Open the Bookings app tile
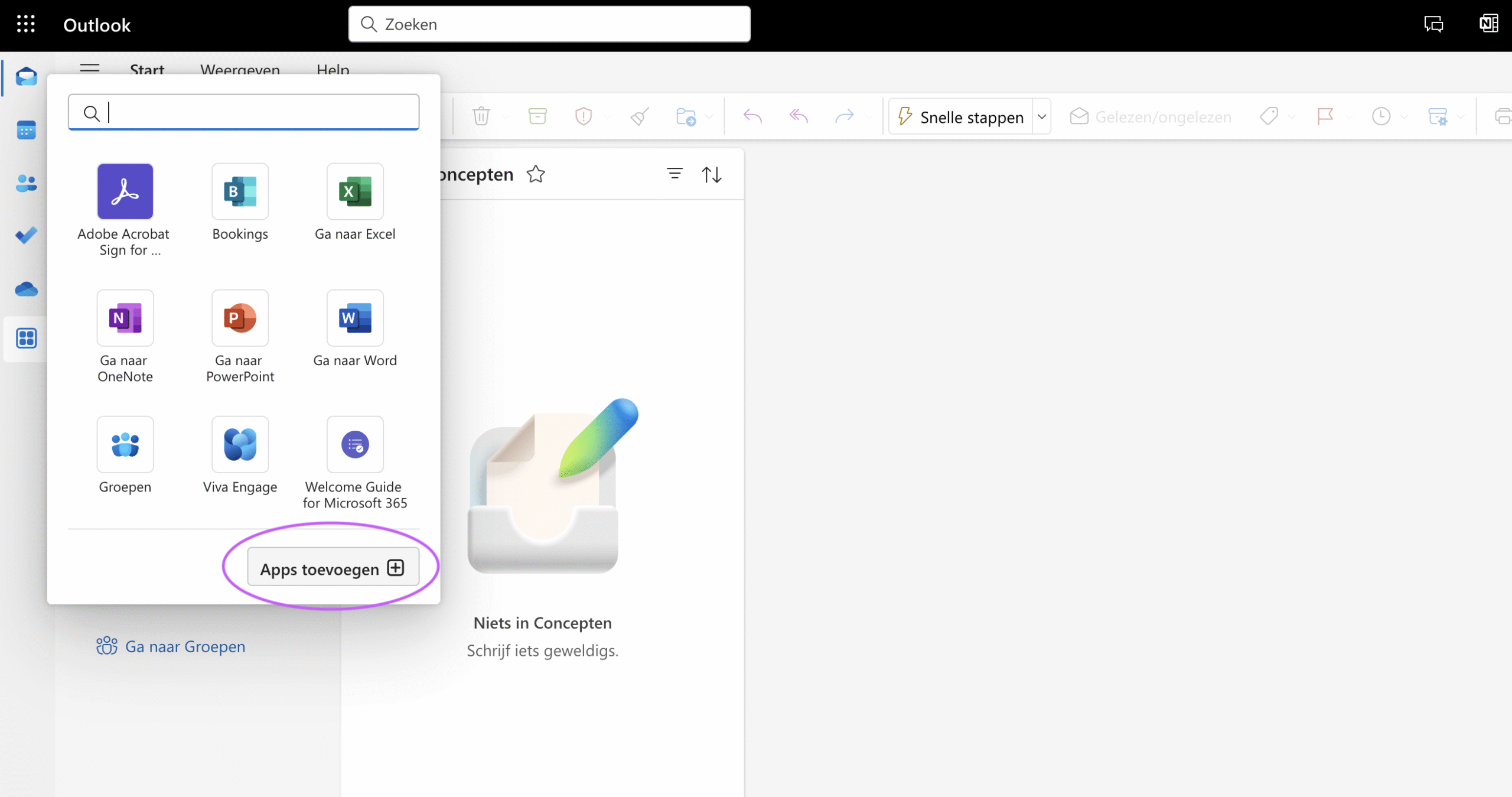The image size is (1512, 797). pos(240,192)
